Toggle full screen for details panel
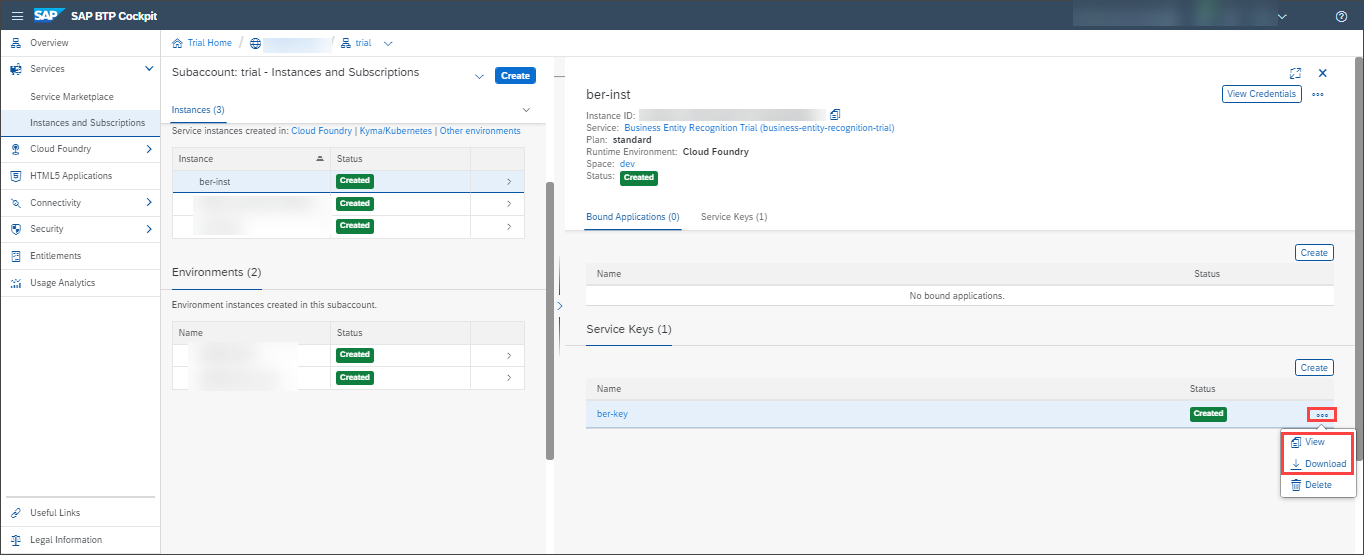This screenshot has height=555, width=1364. point(1295,73)
